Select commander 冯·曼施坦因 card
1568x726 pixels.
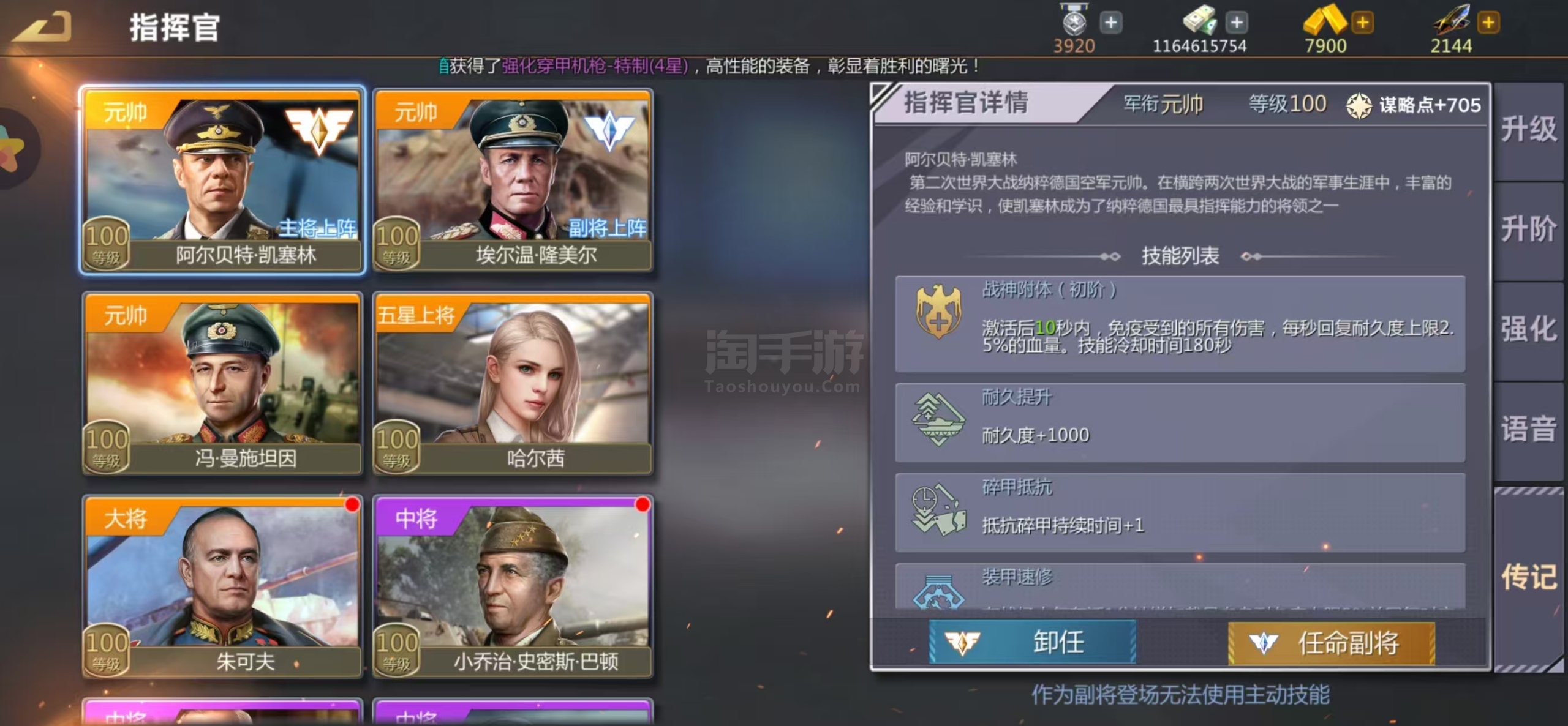223,384
